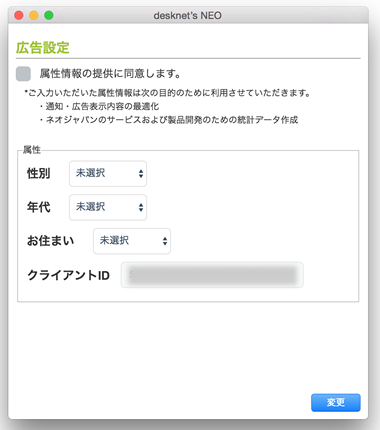Open the 年代 dropdown
The image size is (380, 430).
108,207
